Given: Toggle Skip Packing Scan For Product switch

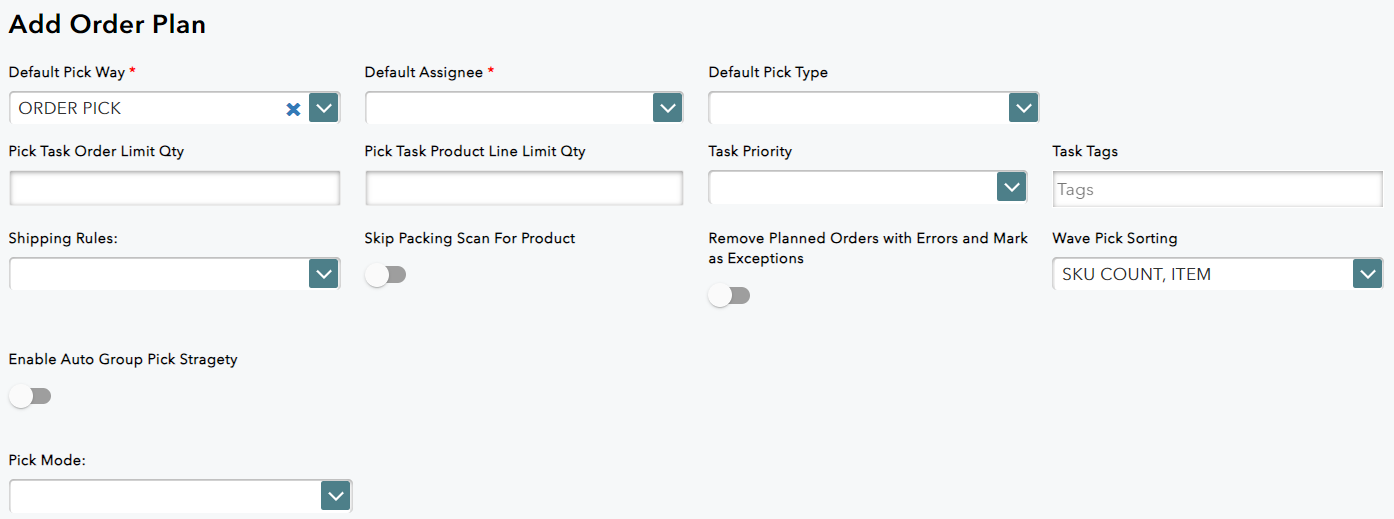Looking at the screenshot, I should point(386,275).
